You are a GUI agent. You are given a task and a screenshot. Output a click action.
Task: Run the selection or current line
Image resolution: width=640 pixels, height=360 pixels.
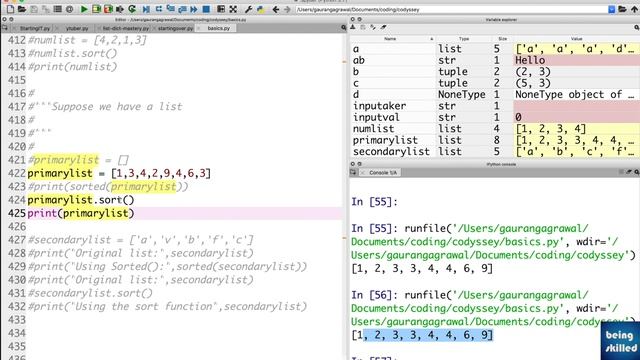click(x=120, y=9)
